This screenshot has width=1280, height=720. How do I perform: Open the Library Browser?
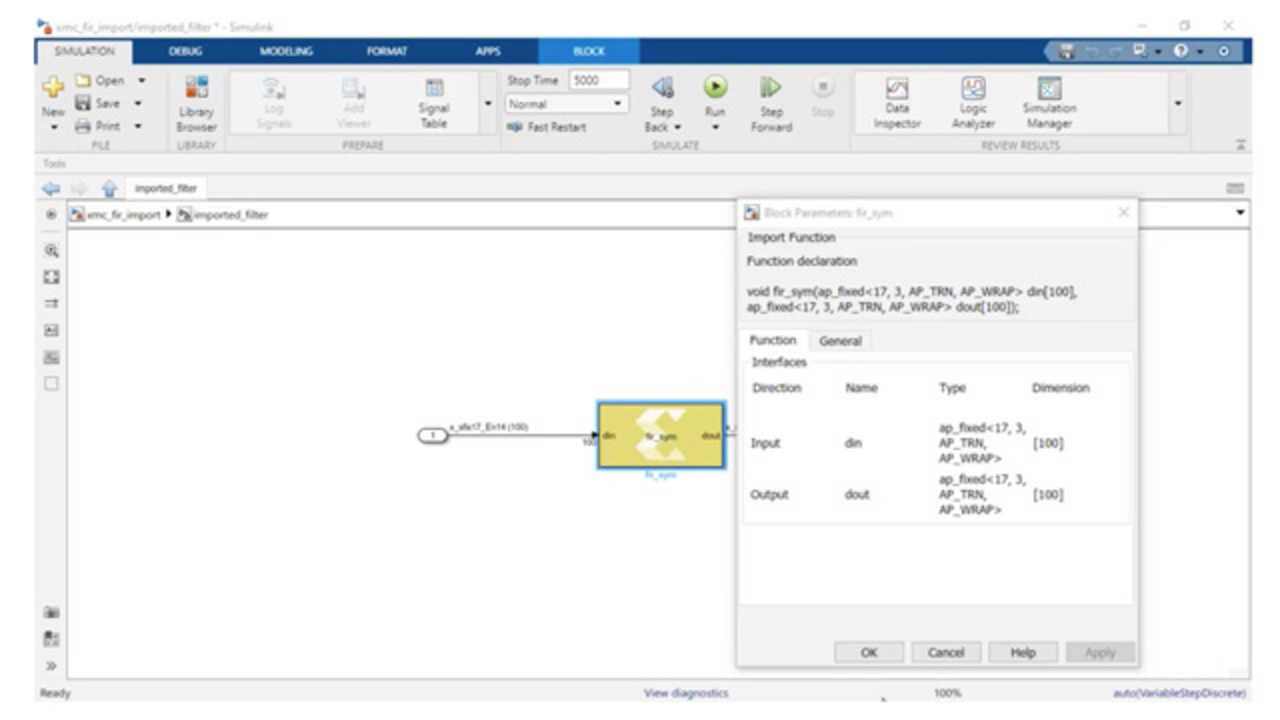click(196, 103)
